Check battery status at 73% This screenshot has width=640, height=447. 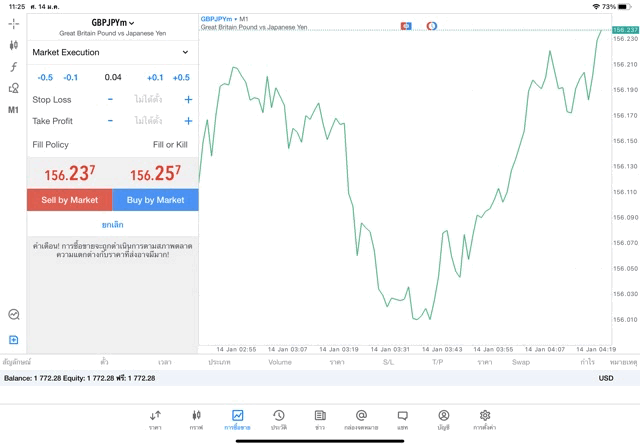click(x=616, y=7)
